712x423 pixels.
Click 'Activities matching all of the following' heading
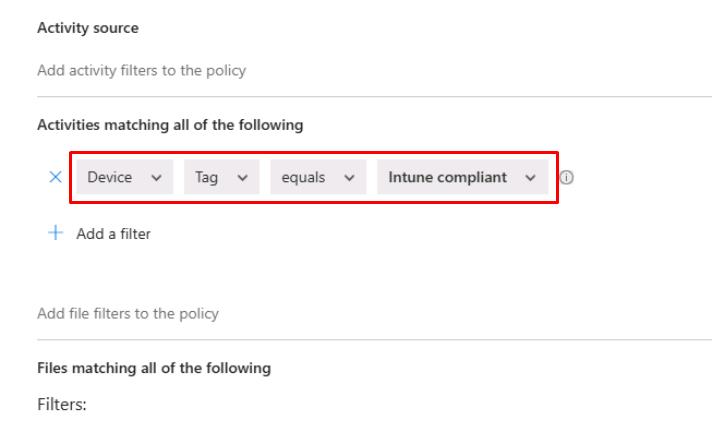(170, 125)
